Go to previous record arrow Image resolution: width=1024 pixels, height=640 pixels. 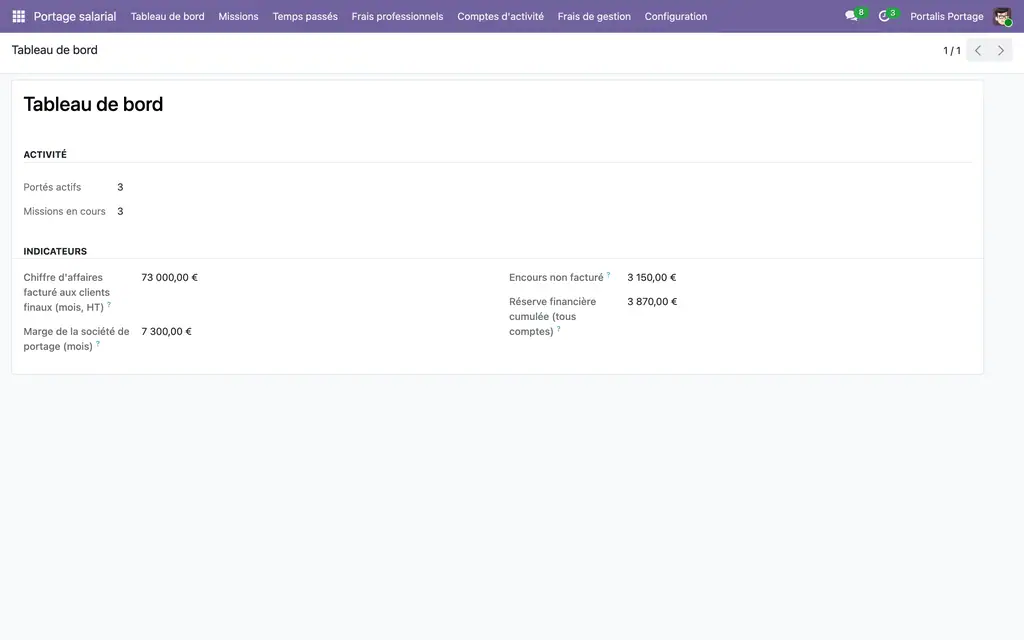click(x=978, y=50)
